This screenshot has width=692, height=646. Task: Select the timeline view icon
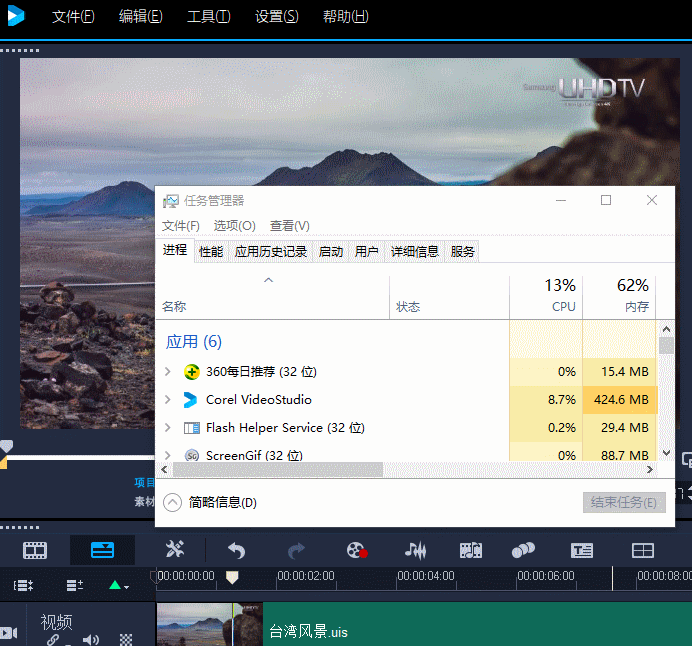coord(102,550)
